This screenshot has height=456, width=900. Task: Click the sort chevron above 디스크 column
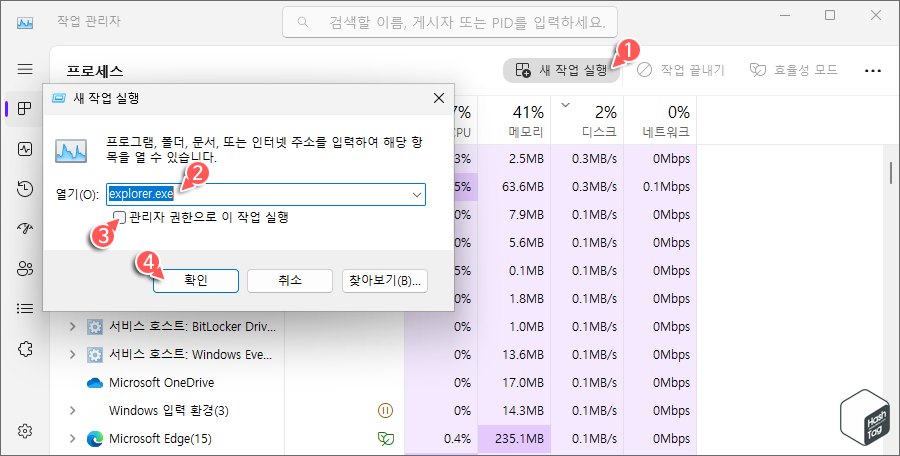(565, 105)
